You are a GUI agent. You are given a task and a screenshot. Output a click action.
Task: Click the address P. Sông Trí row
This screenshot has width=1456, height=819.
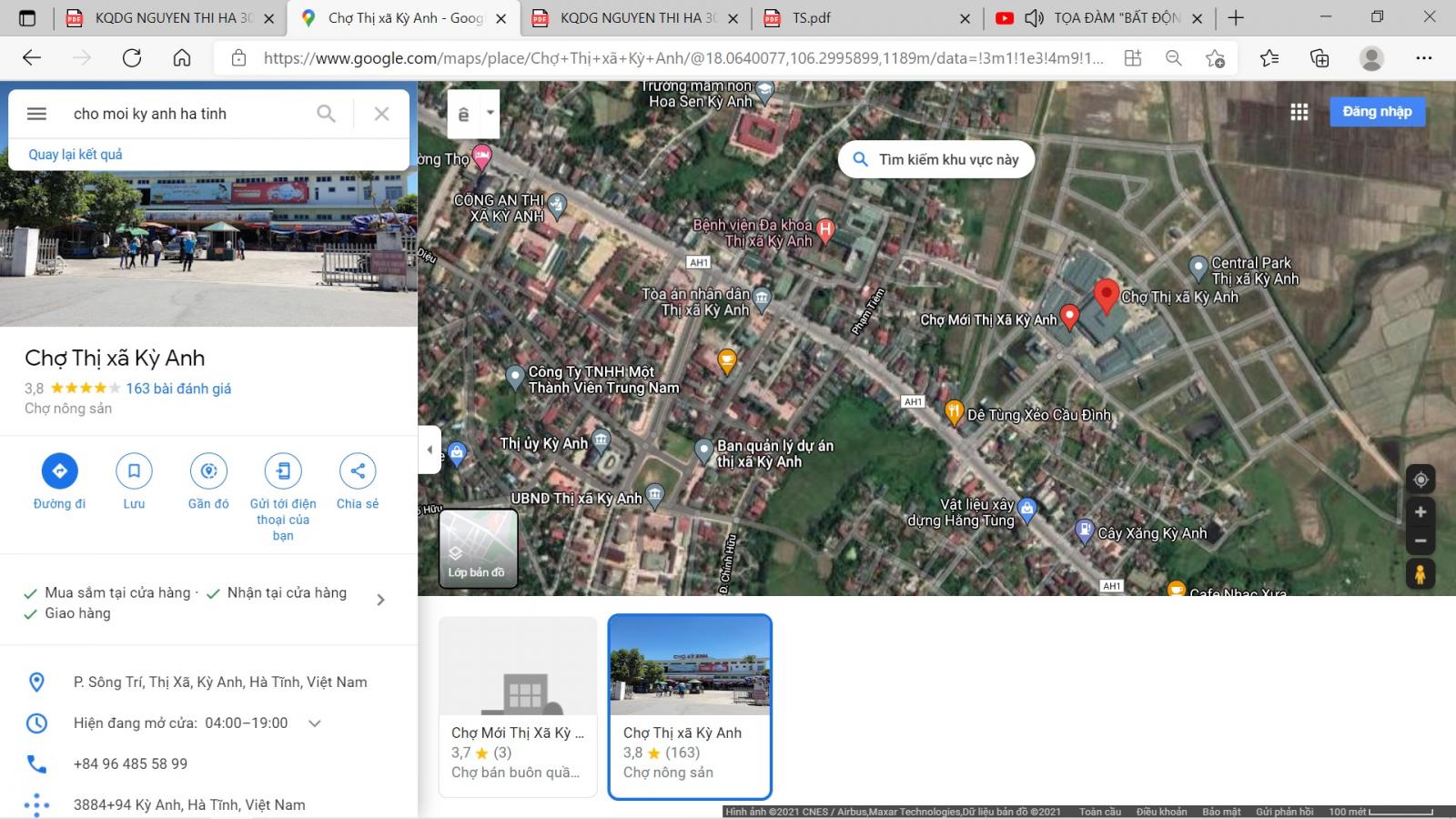click(x=208, y=682)
